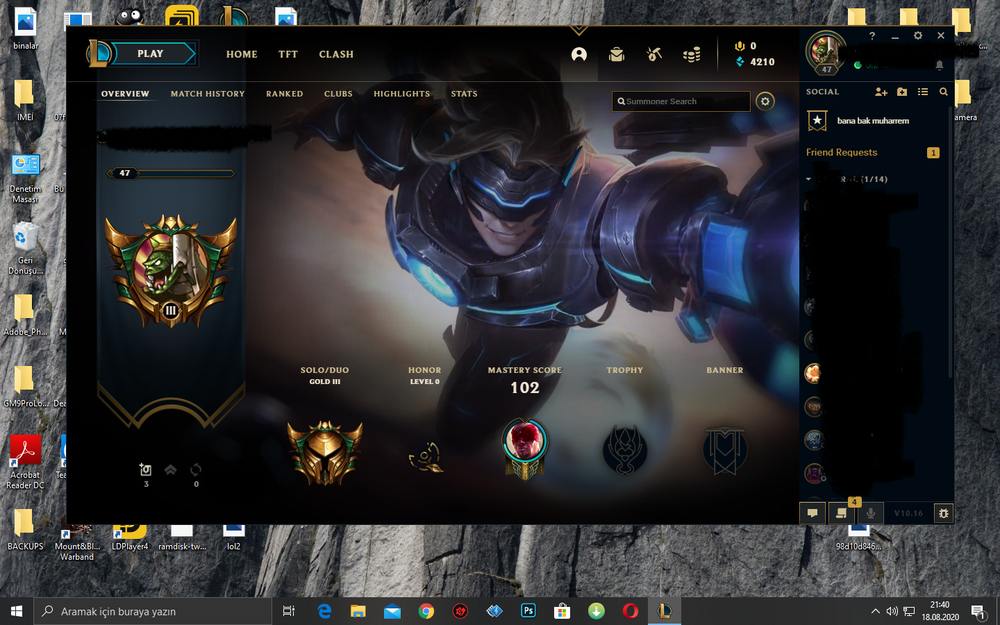Screen dimensions: 1000x625
Task: Click the bug report icon
Action: pos(943,513)
